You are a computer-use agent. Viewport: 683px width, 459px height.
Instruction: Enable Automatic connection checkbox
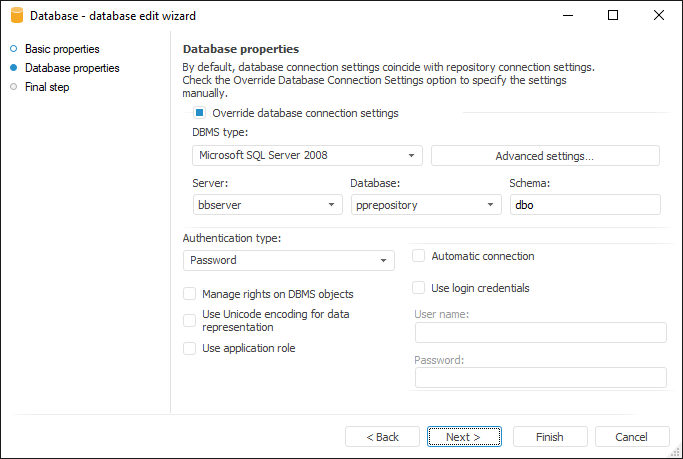[419, 256]
